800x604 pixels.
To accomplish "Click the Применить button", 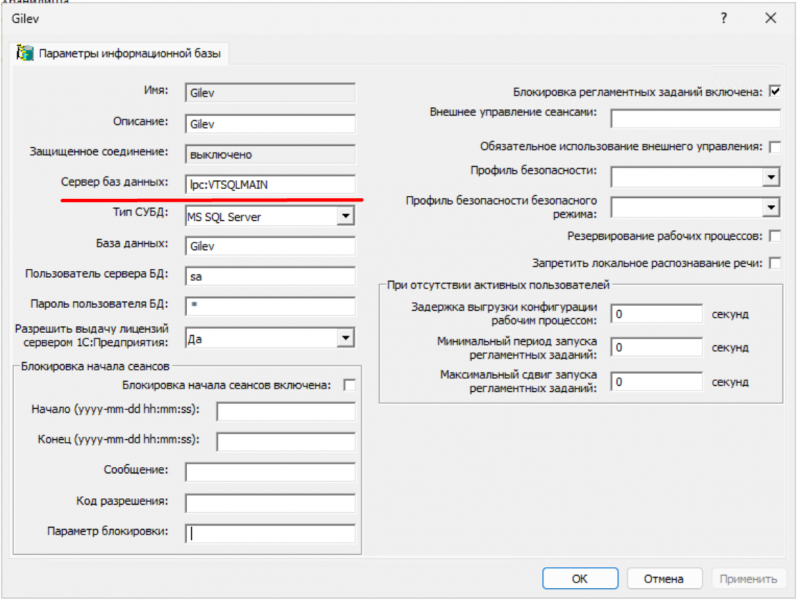I will (748, 578).
